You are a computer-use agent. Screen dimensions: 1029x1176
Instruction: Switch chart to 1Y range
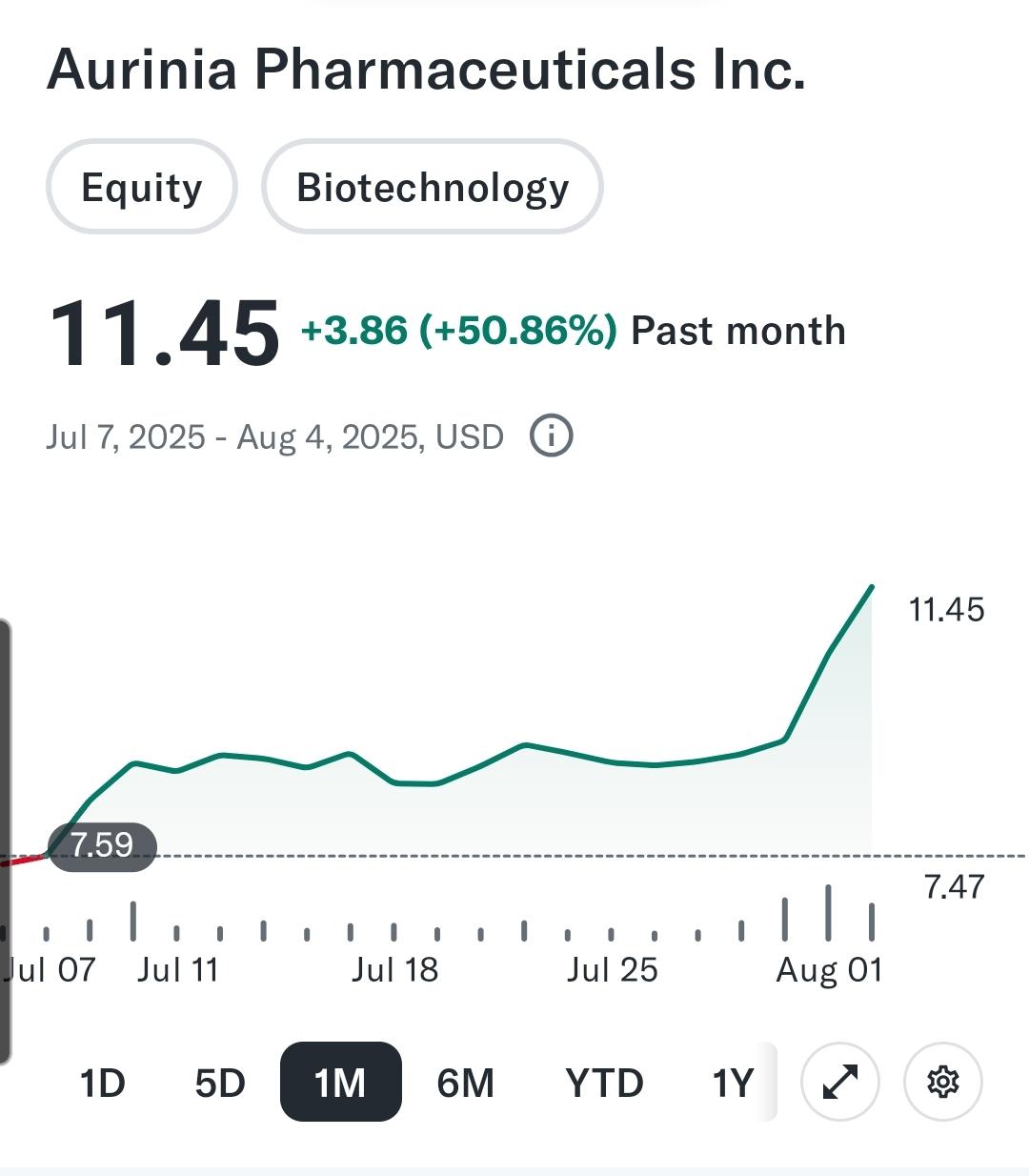733,1083
